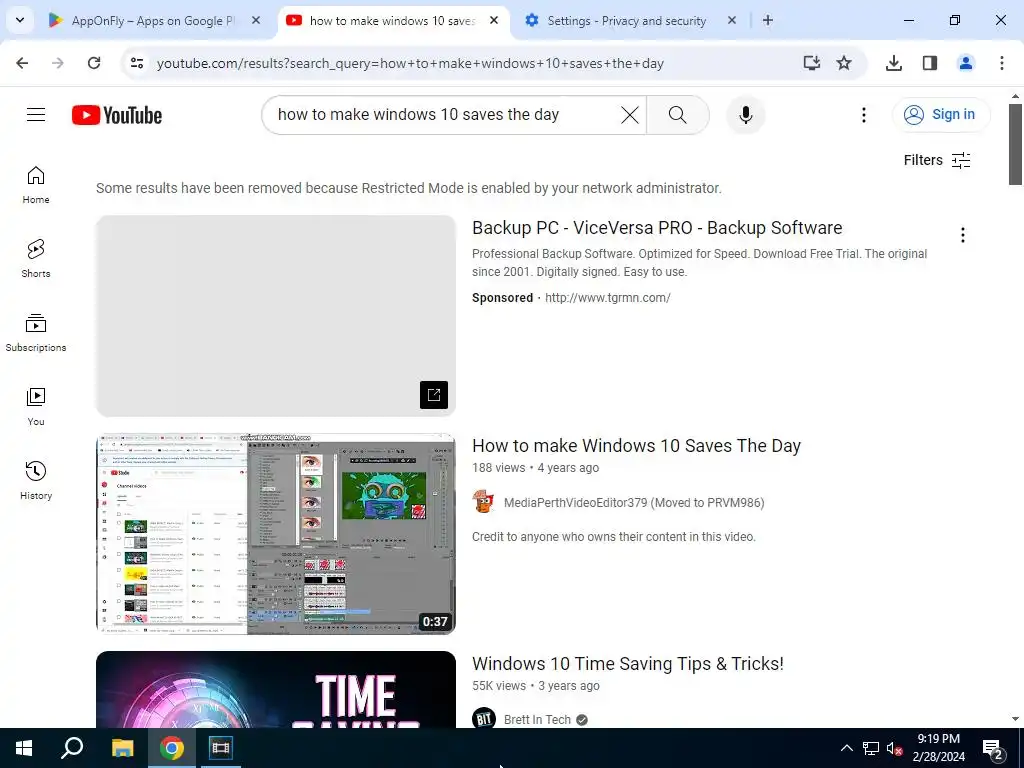The width and height of the screenshot is (1024, 768).
Task: Open Windows taskbar search
Action: click(72, 748)
